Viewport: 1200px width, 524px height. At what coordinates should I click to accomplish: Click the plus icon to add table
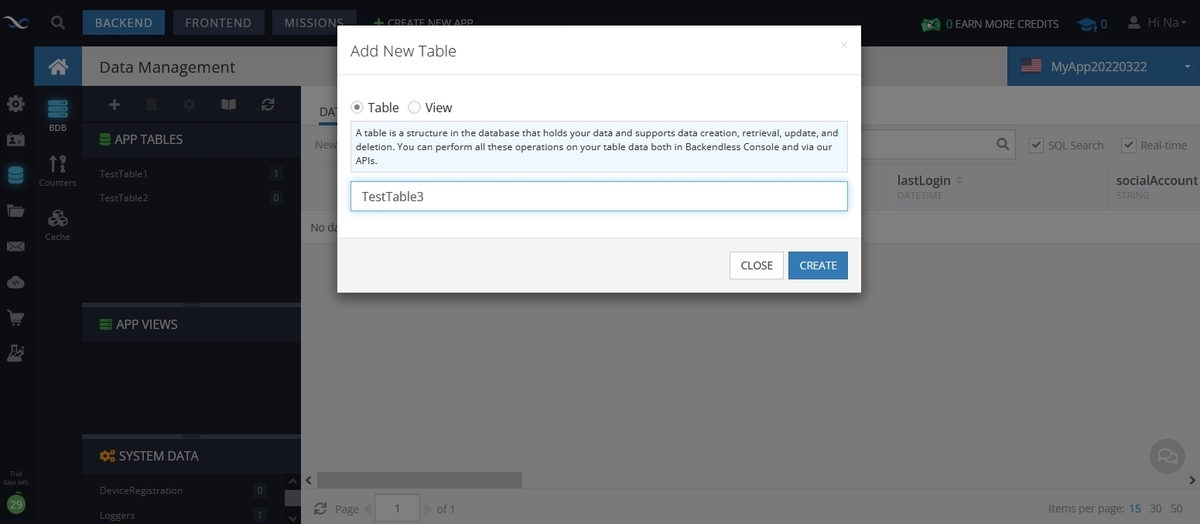coord(114,104)
